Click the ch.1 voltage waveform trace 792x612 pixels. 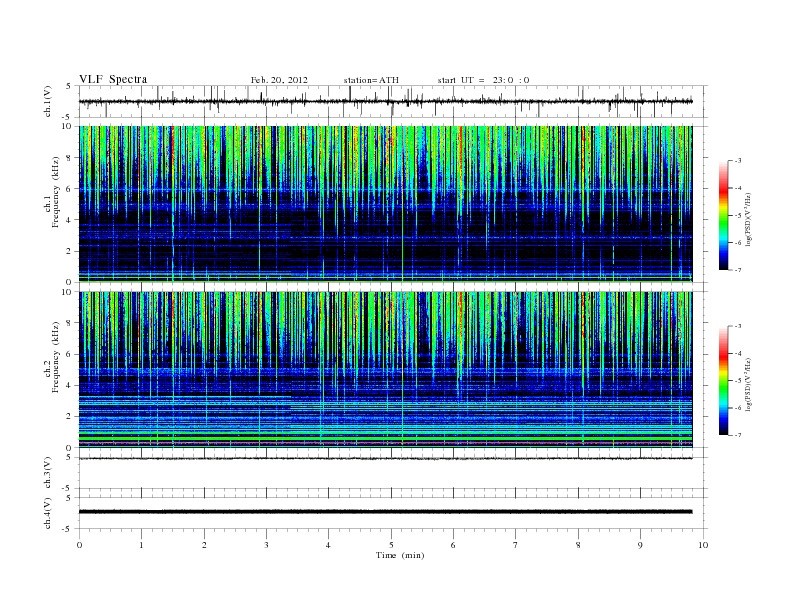(385, 101)
